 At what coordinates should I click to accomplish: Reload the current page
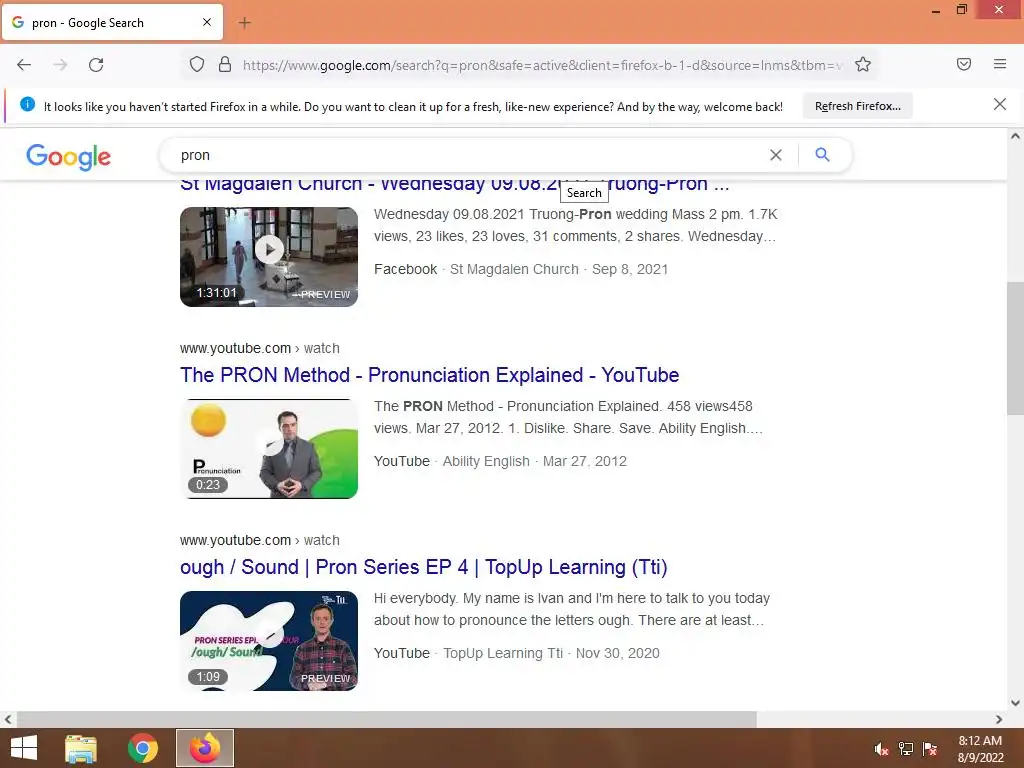[x=96, y=65]
